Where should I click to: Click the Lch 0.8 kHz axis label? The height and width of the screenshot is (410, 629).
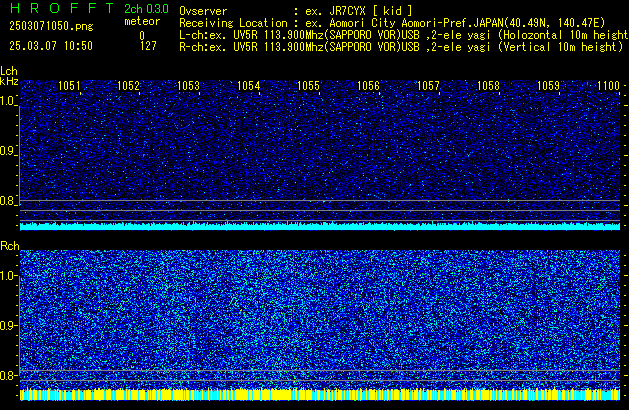click(8, 201)
